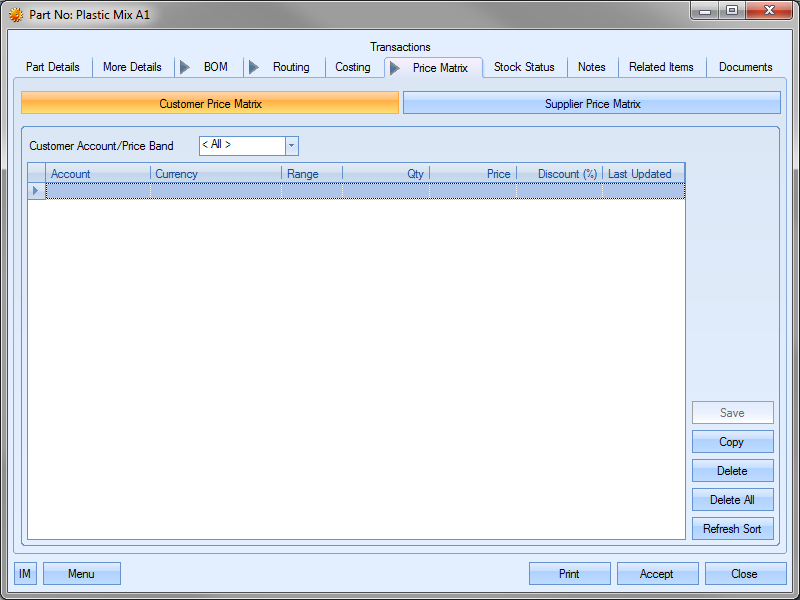
Task: Switch to the Part Details tab
Action: point(53,67)
